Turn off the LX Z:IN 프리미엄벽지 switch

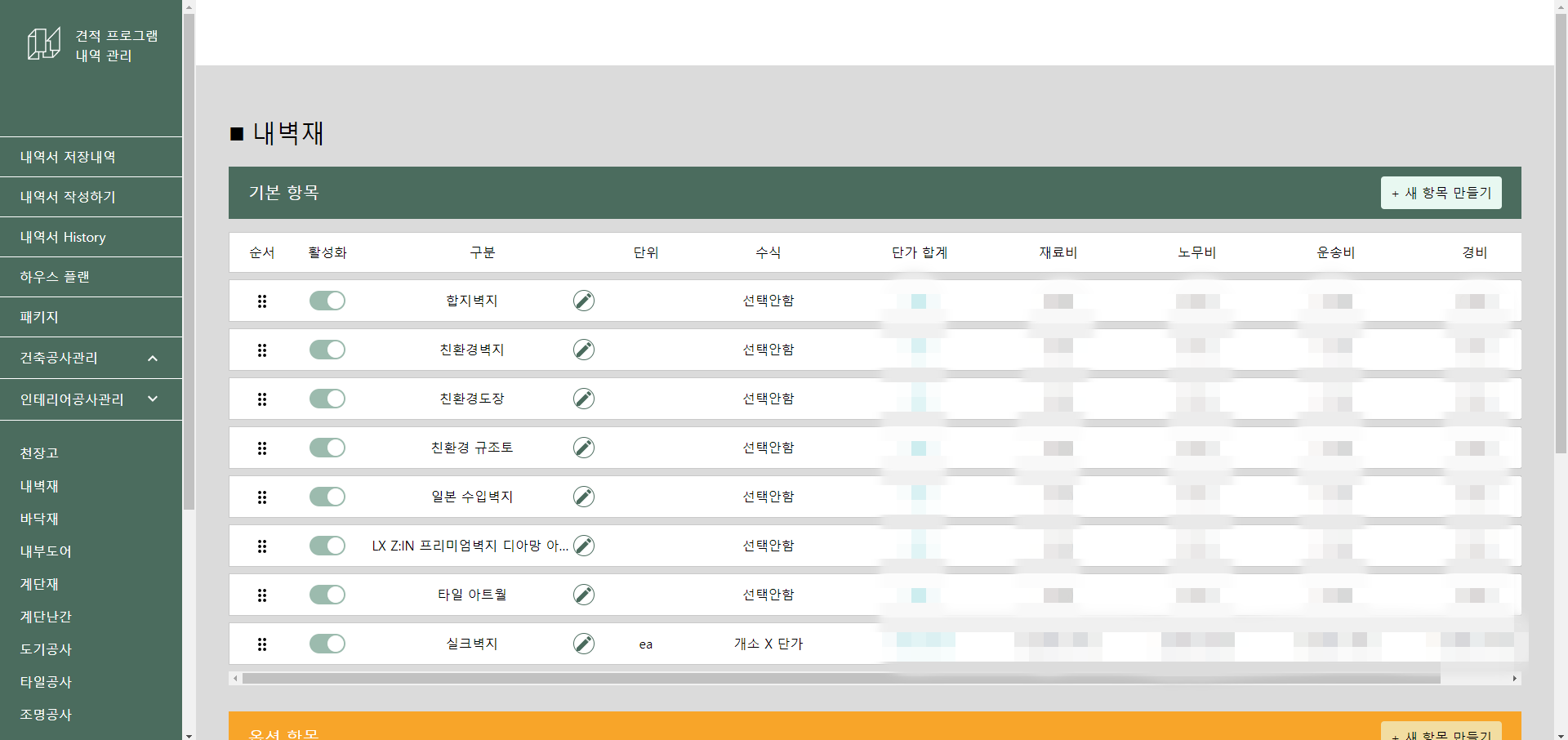(327, 546)
